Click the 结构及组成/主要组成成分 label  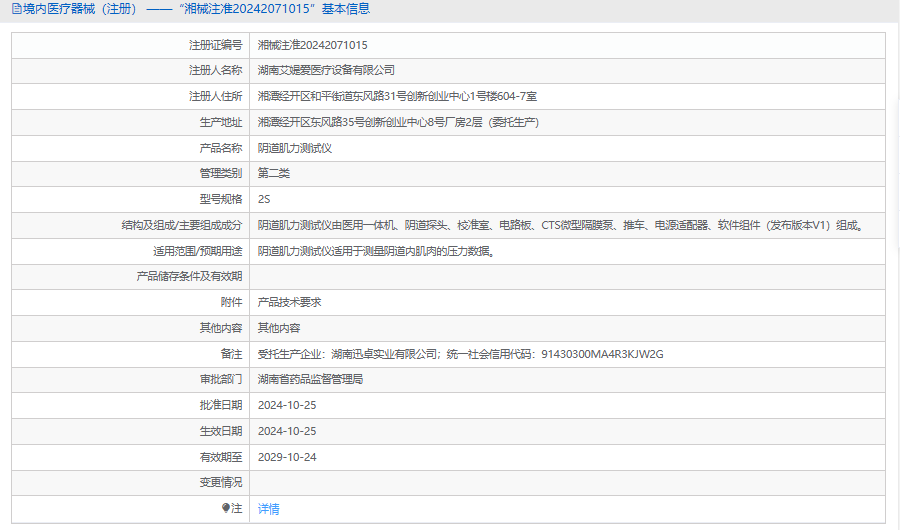pyautogui.click(x=182, y=225)
